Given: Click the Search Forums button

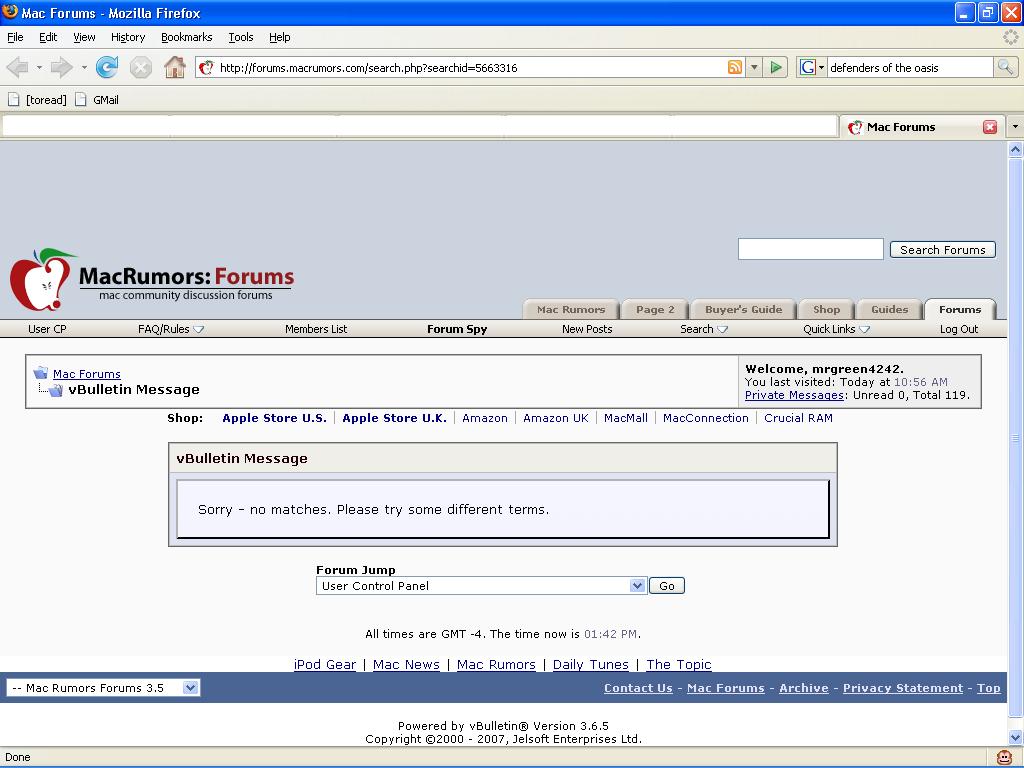Looking at the screenshot, I should (942, 249).
